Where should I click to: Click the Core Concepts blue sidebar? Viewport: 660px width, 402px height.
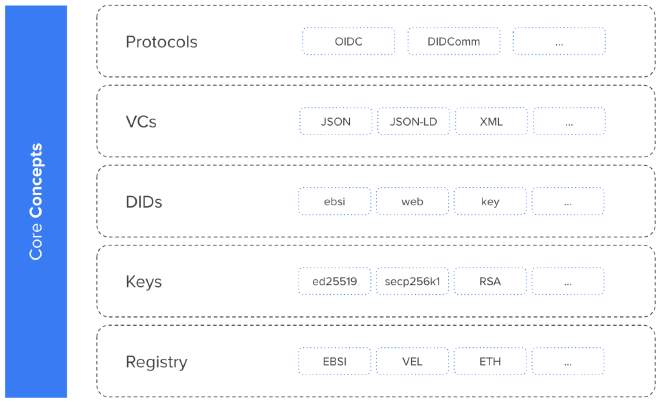point(36,201)
